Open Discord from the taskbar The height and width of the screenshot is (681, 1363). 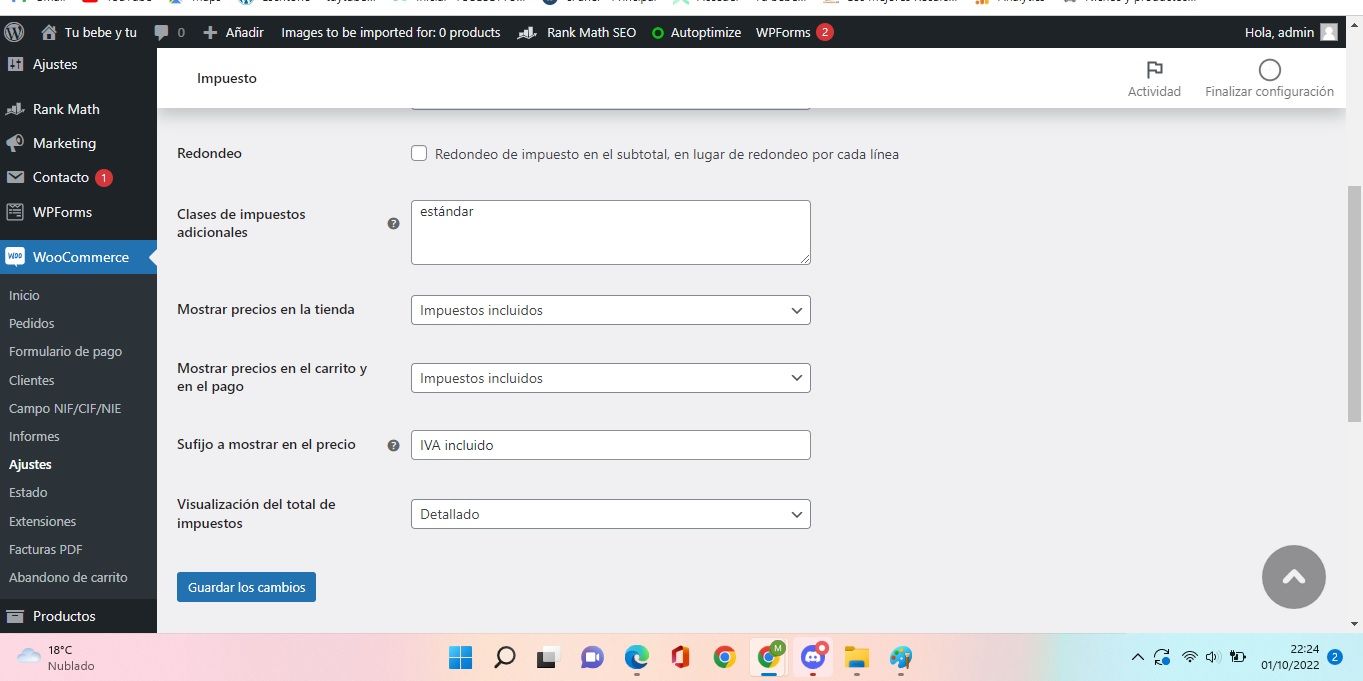pos(814,656)
